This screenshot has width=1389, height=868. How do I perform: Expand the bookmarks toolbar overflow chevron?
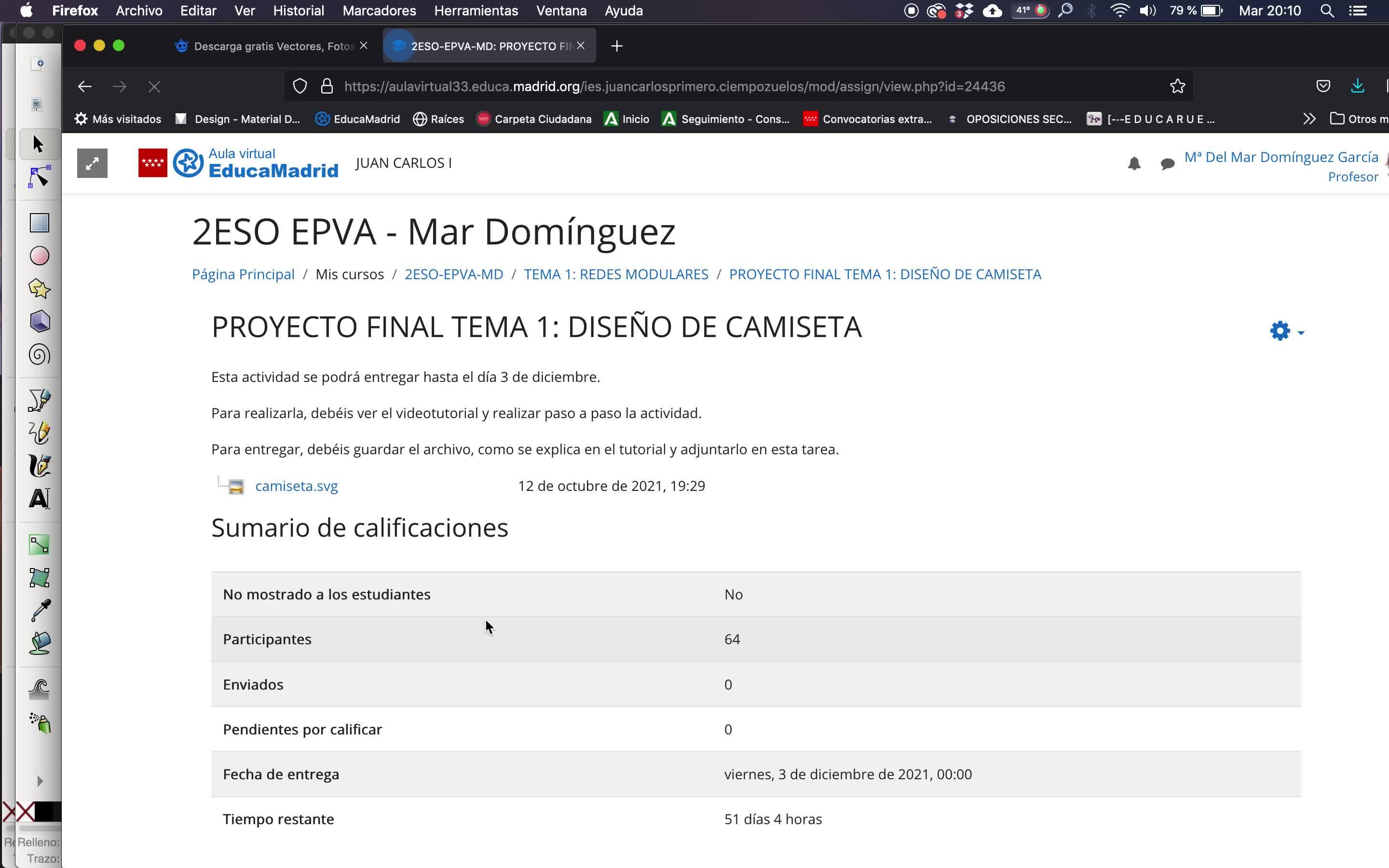(1308, 119)
